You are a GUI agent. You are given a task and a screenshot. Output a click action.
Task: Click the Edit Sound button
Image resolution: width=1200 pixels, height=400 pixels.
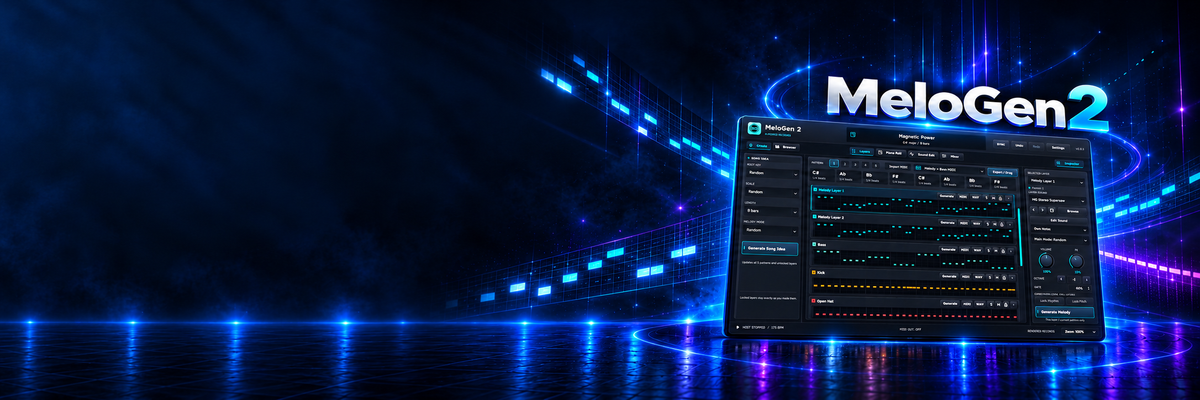[x=1058, y=221]
